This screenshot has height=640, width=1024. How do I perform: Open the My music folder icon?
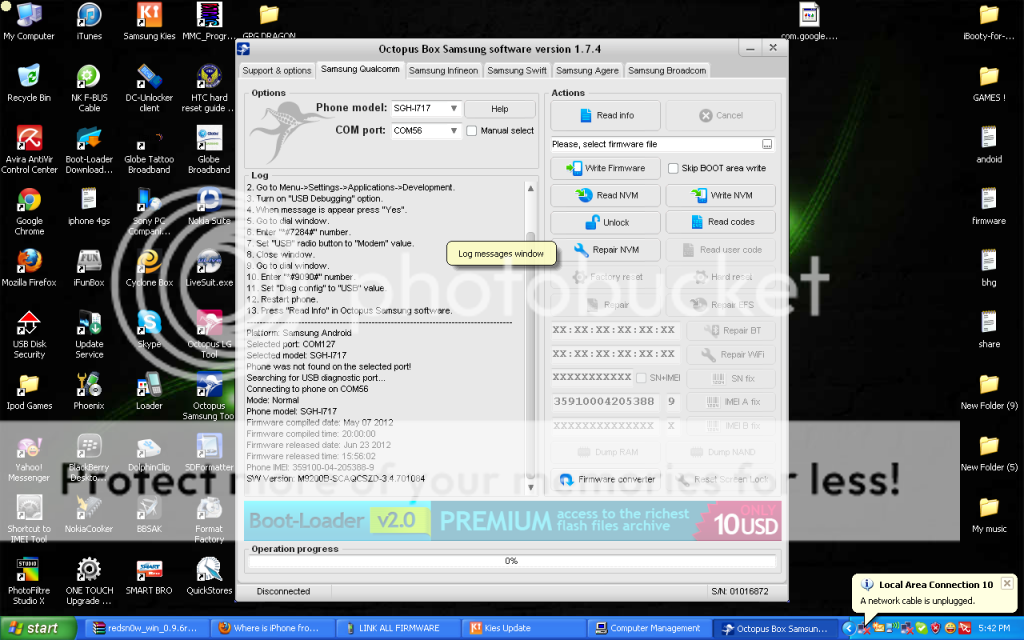tap(989, 515)
